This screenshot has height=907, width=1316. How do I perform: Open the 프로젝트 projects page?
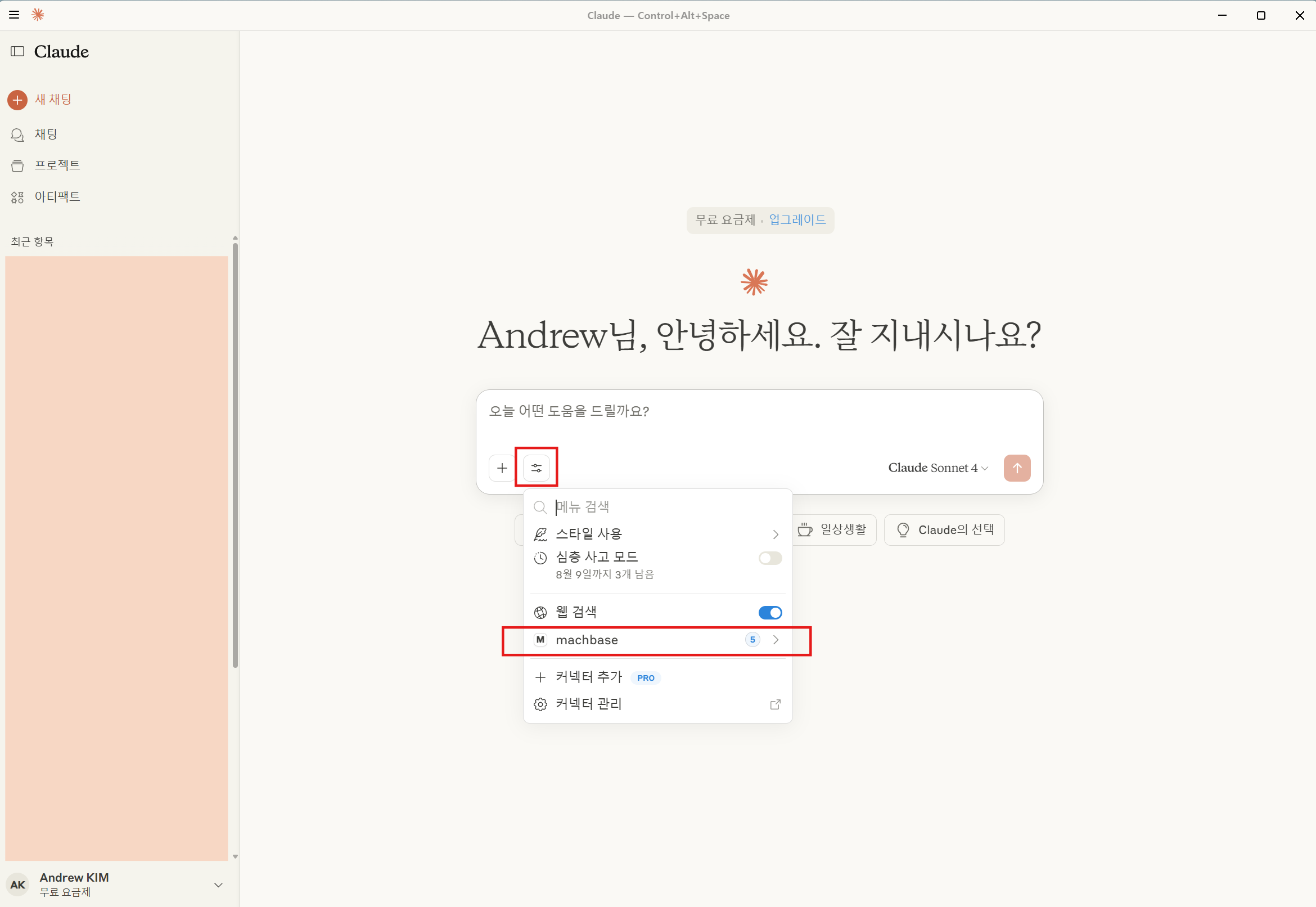coord(57,165)
